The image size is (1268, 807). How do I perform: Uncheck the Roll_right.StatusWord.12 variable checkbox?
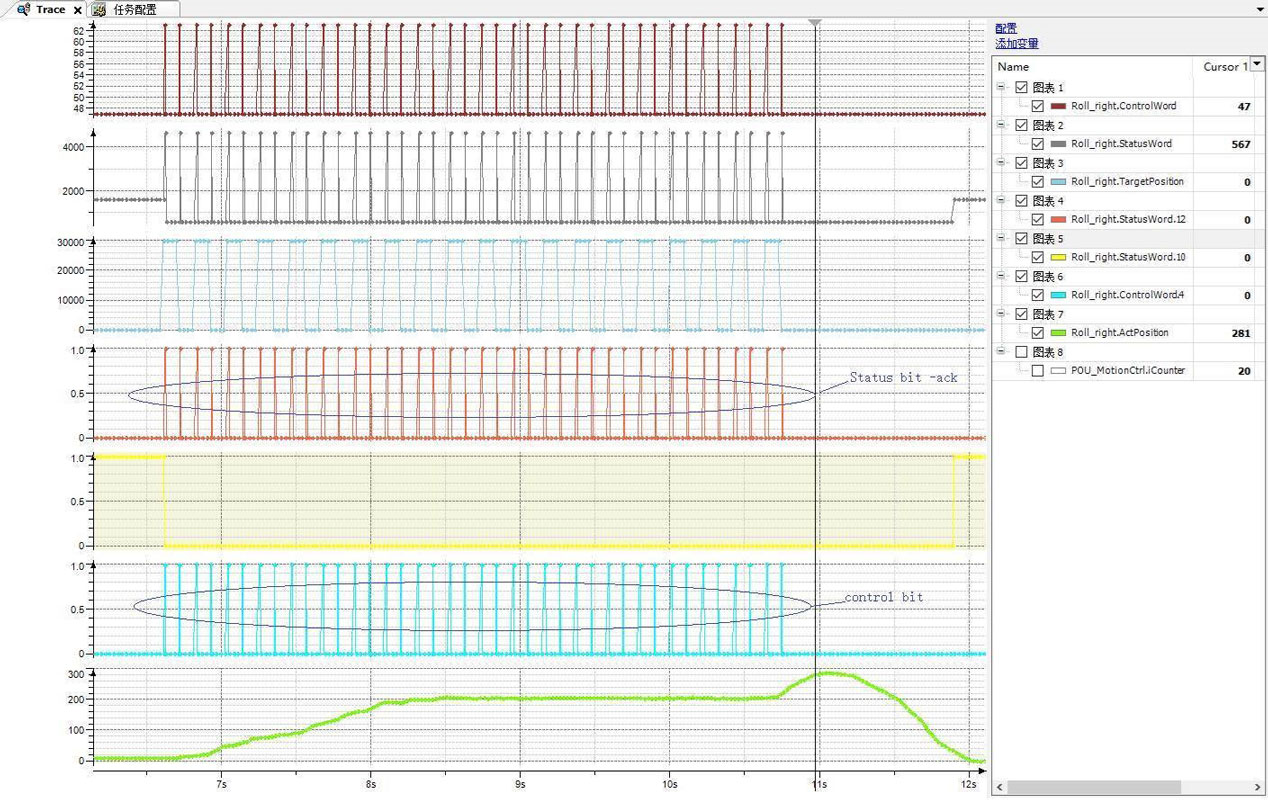tap(1038, 219)
